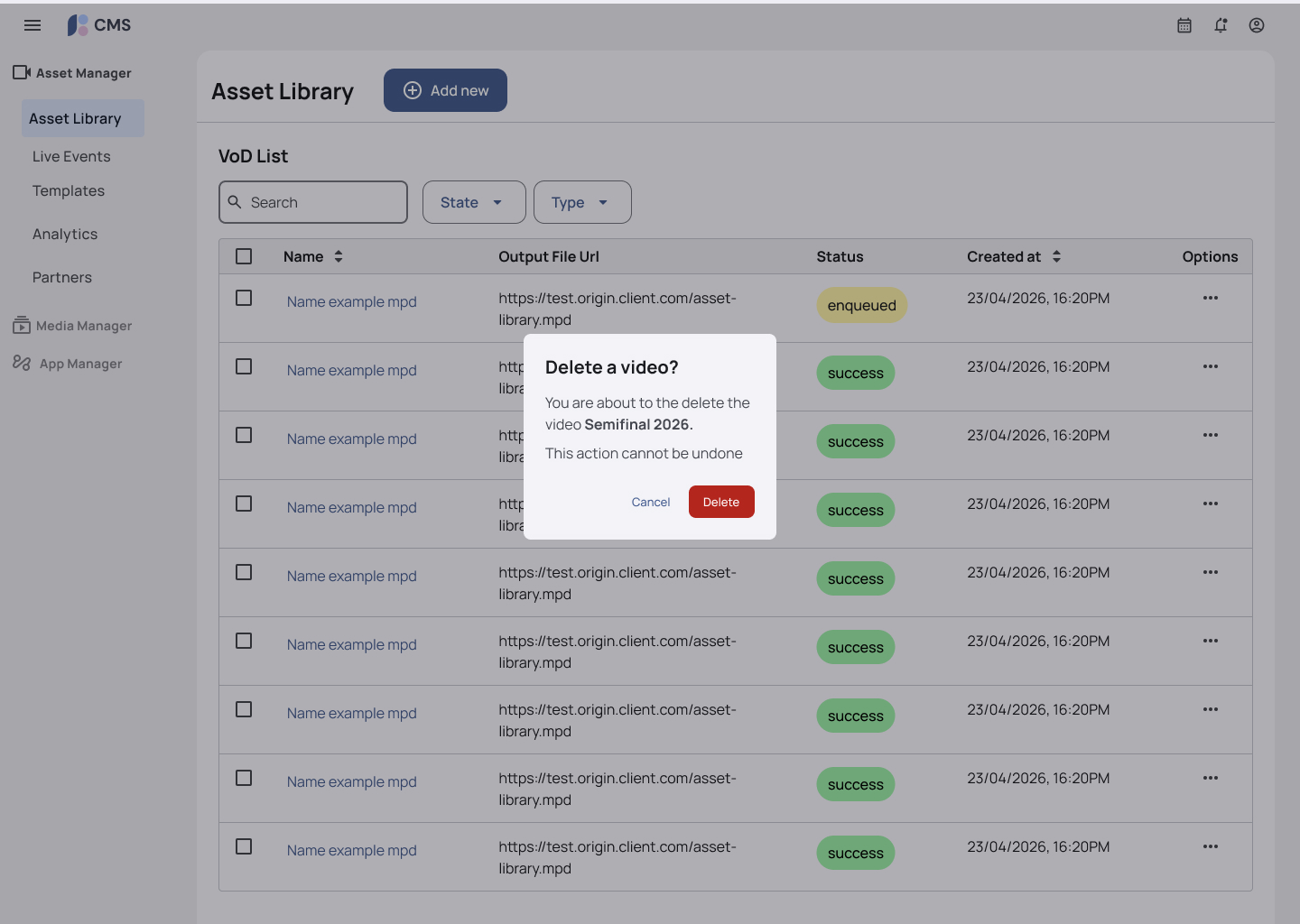Open options menu for the enqueued row
Image resolution: width=1300 pixels, height=924 pixels.
pyautogui.click(x=1211, y=298)
